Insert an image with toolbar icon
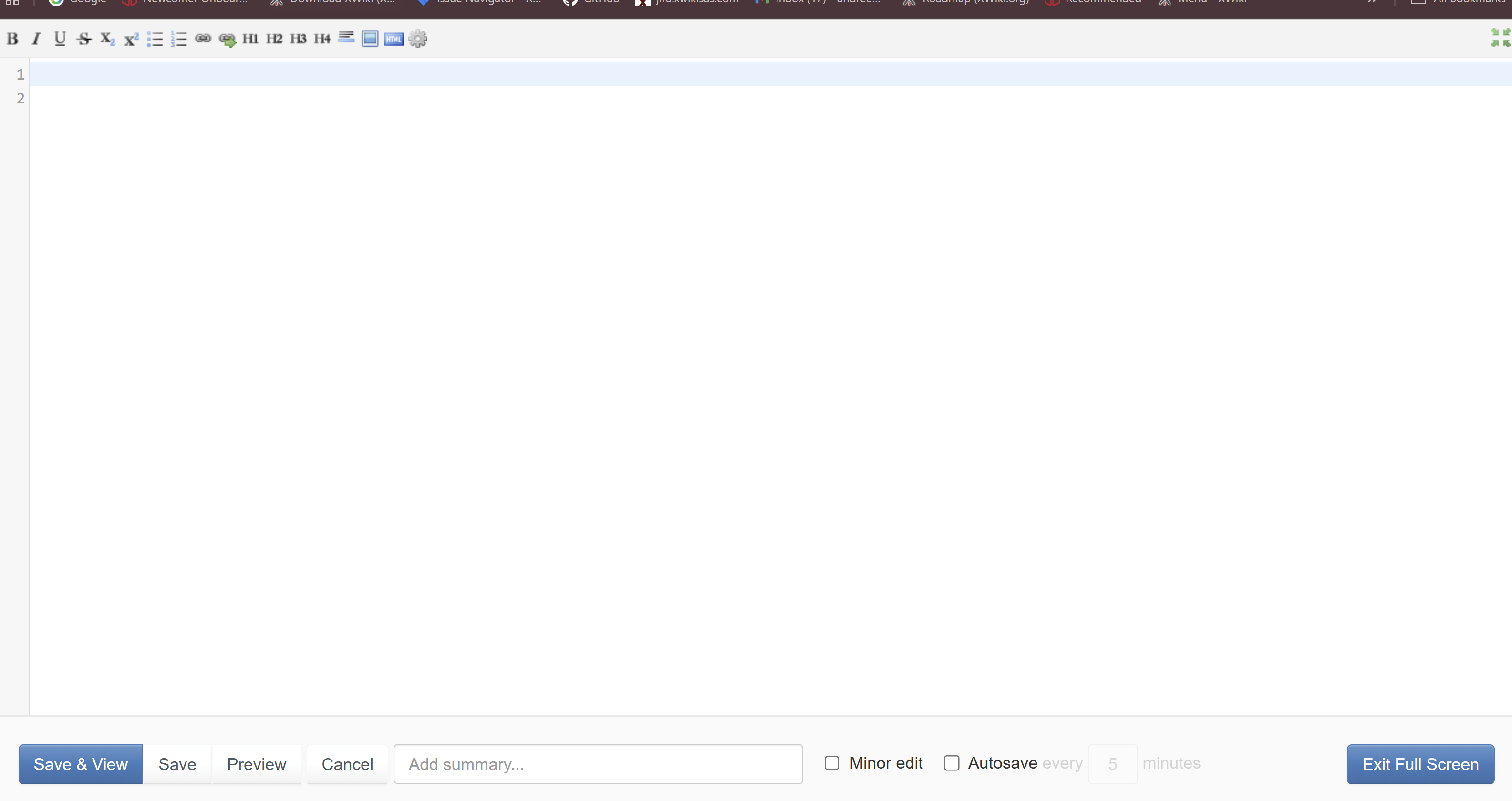 coord(370,39)
